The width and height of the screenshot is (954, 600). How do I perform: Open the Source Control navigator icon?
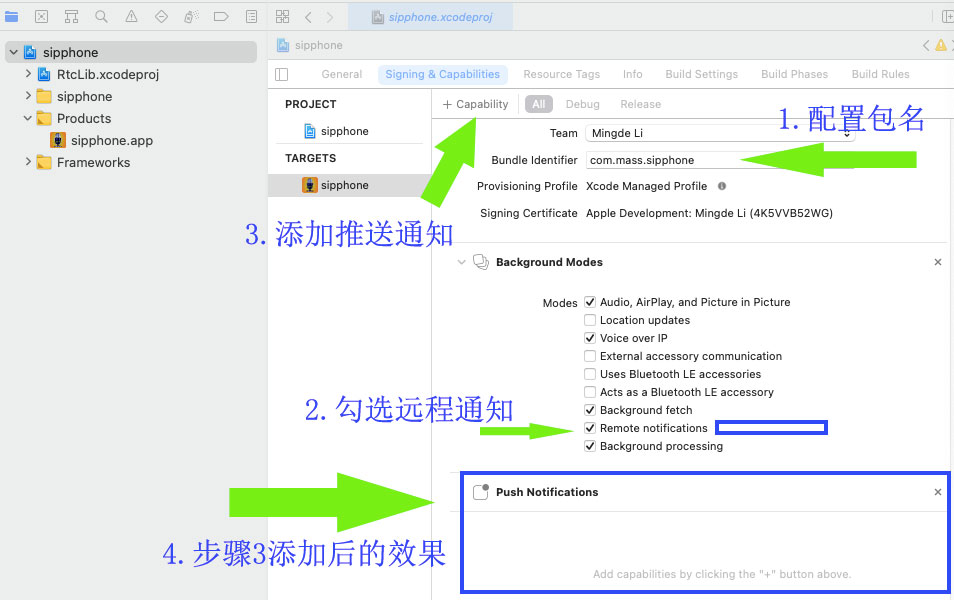[x=41, y=17]
